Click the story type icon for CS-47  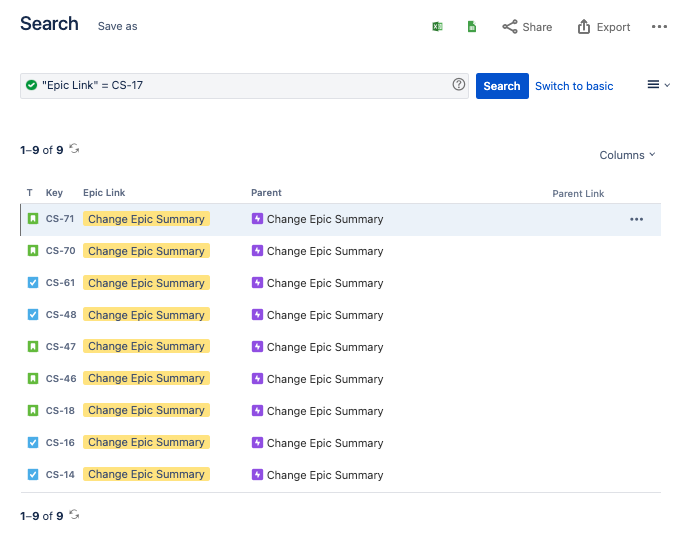pyautogui.click(x=33, y=346)
